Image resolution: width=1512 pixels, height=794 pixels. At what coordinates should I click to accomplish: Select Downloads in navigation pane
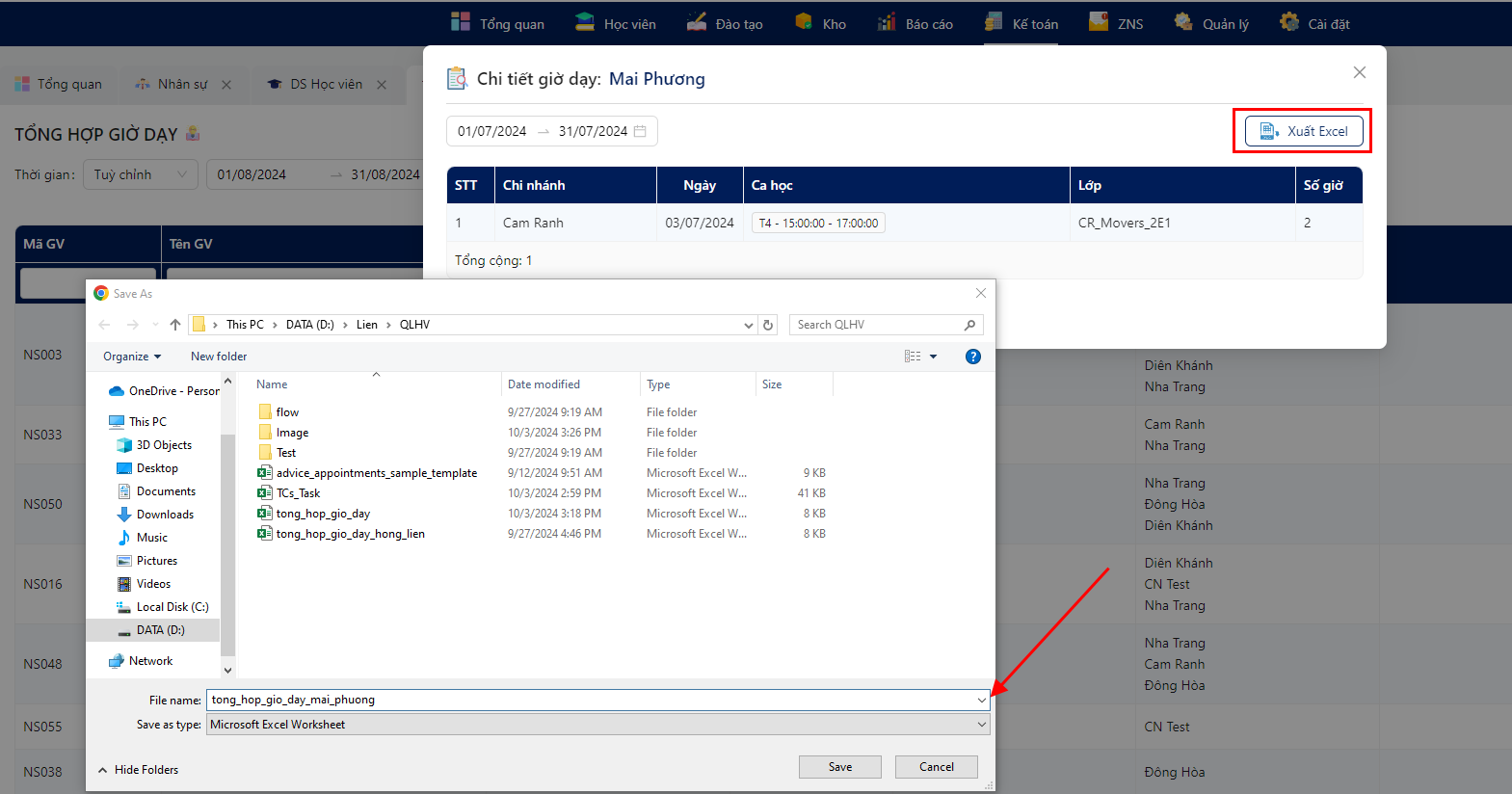click(155, 515)
